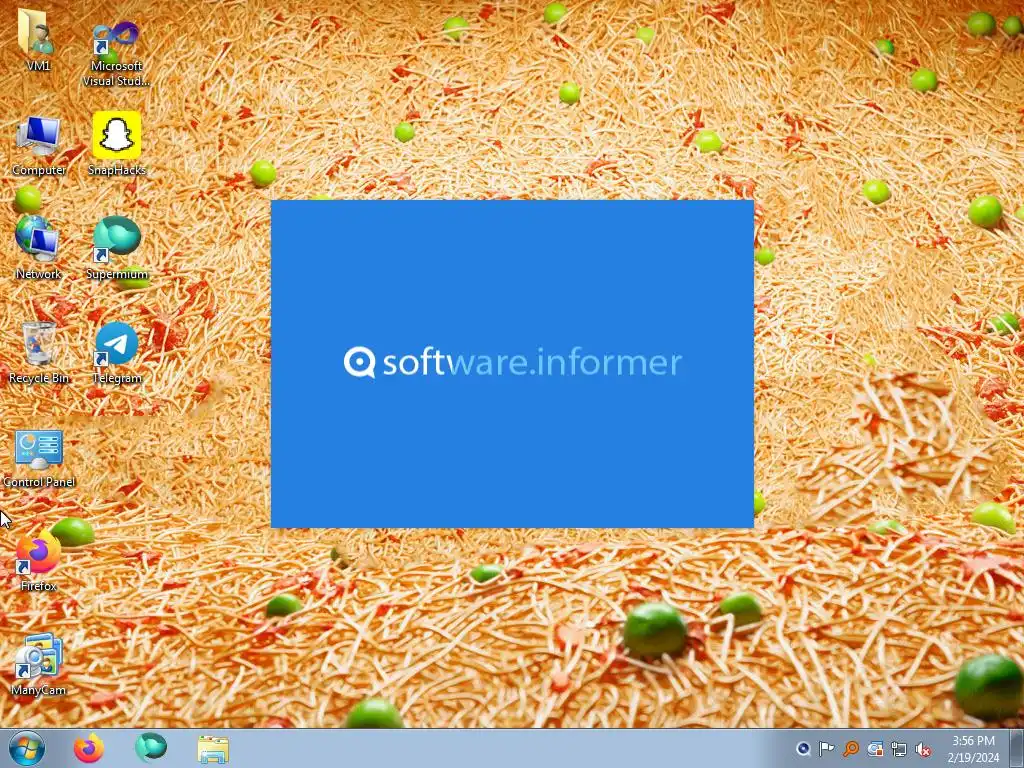
Task: Select the Supermium desktop shortcut
Action: click(x=117, y=248)
